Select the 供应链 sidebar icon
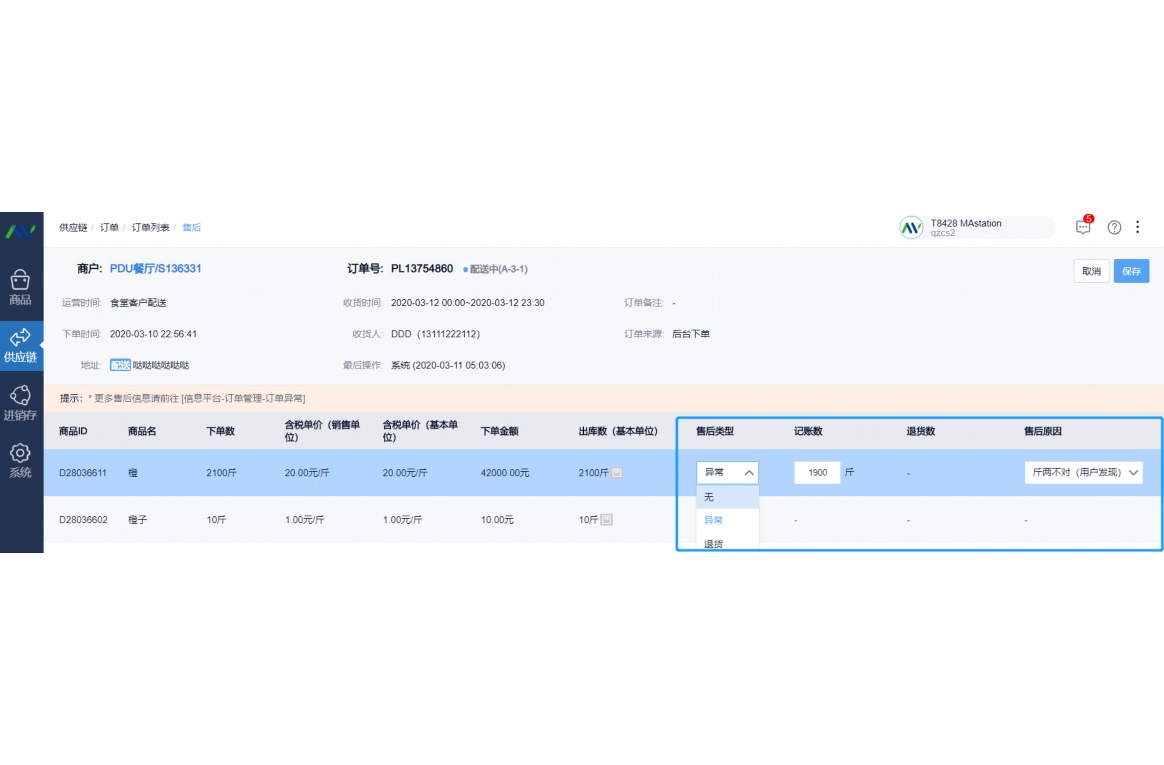Viewport: 1164px width, 765px height. pos(20,345)
